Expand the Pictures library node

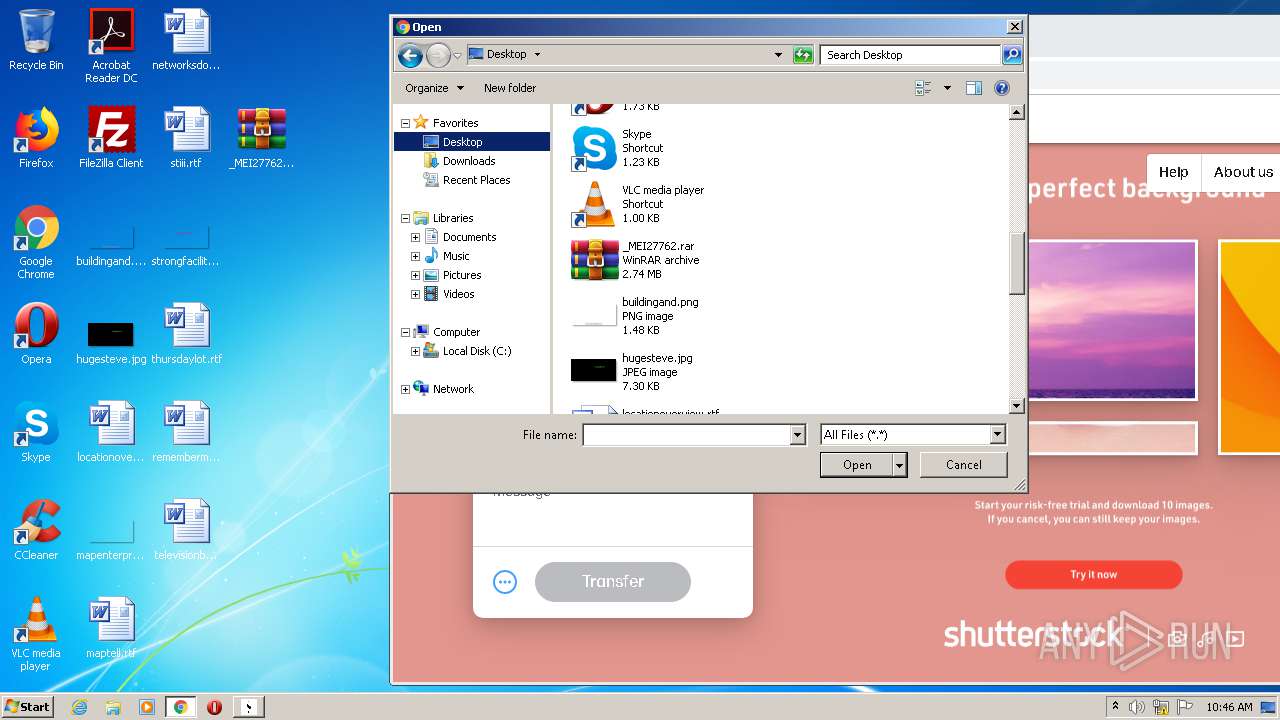point(415,275)
